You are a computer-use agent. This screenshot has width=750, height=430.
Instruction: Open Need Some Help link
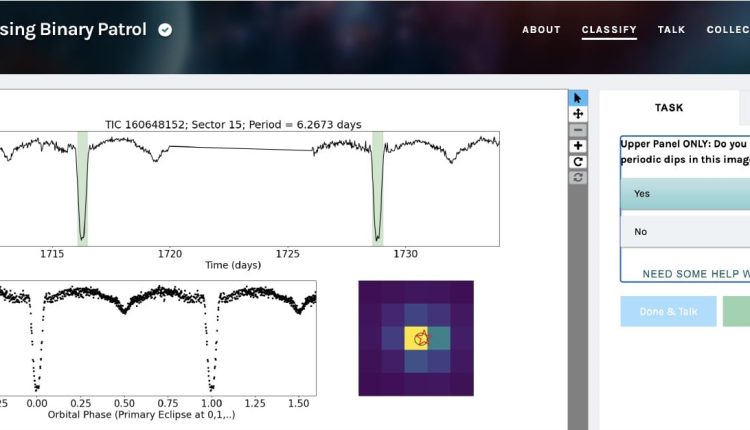click(696, 274)
